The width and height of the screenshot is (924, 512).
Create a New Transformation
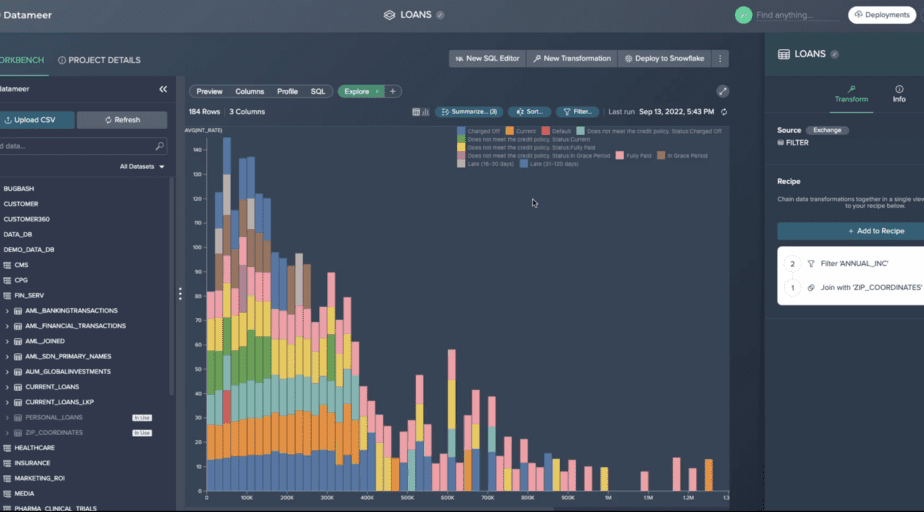coord(572,58)
